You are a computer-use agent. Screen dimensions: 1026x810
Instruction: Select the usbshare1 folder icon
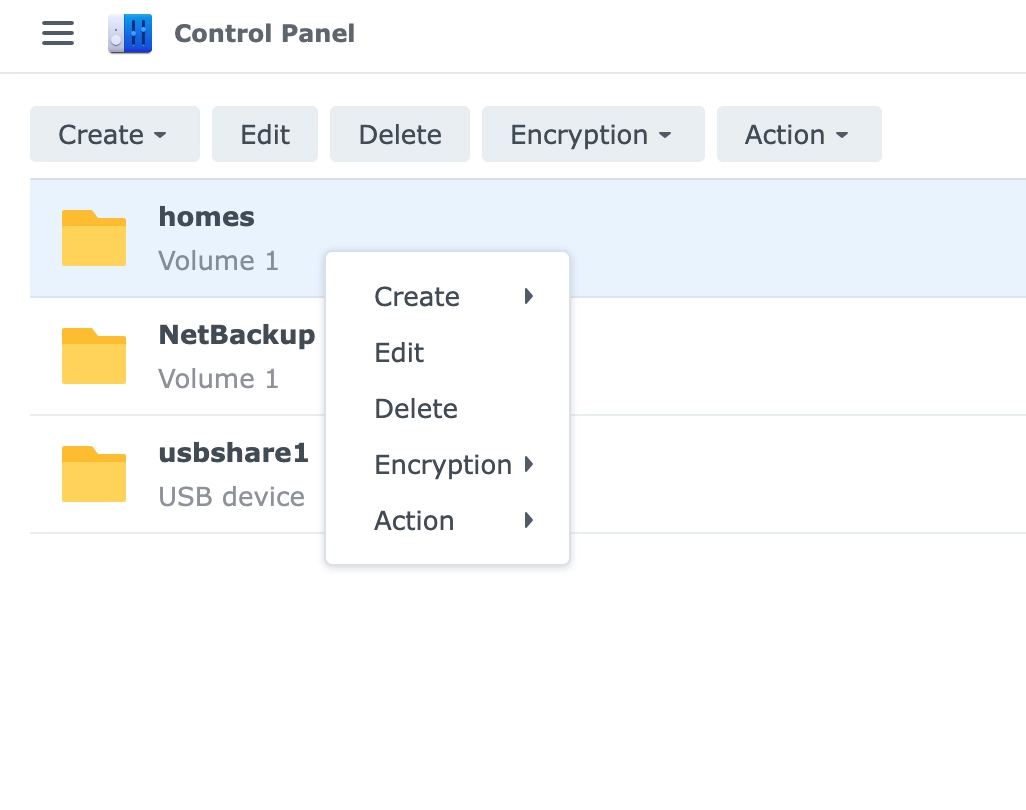point(94,474)
